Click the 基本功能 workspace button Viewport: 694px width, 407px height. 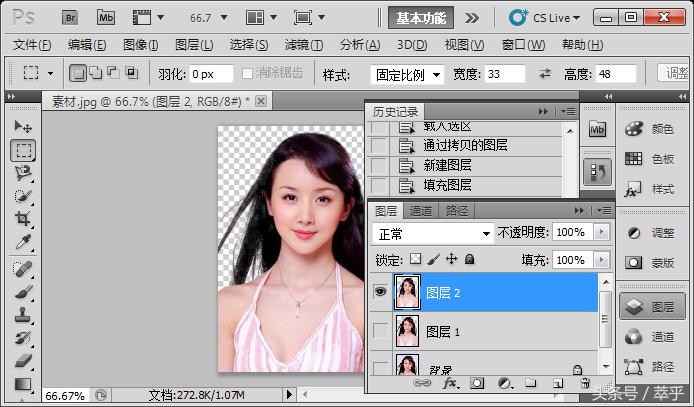click(x=420, y=18)
